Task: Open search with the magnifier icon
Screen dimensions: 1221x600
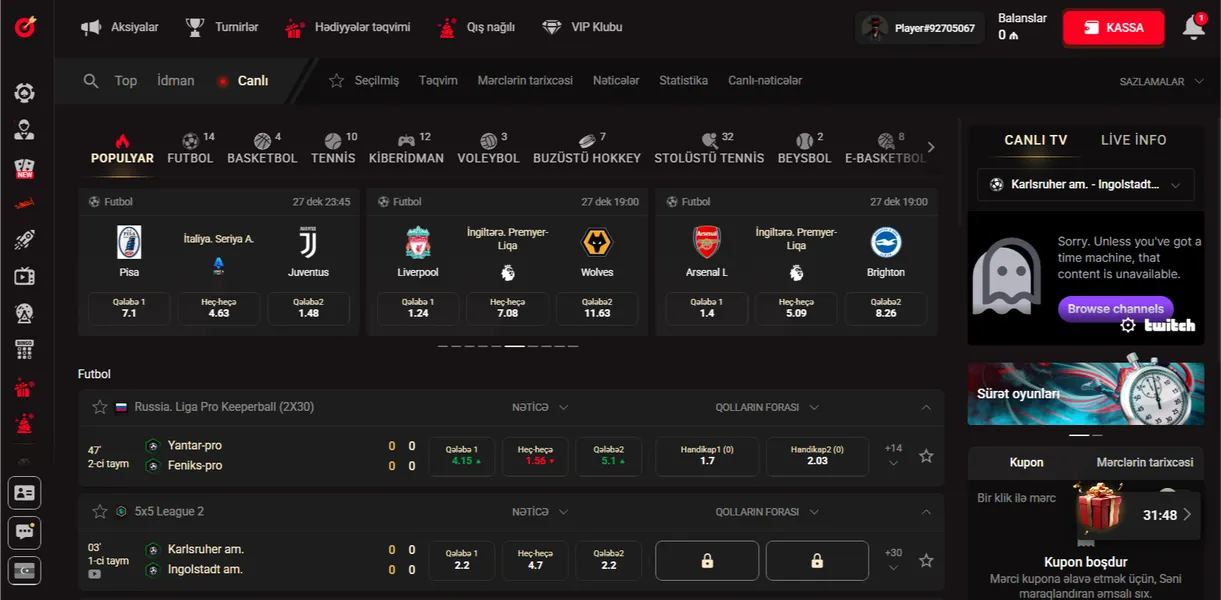Action: tap(91, 81)
